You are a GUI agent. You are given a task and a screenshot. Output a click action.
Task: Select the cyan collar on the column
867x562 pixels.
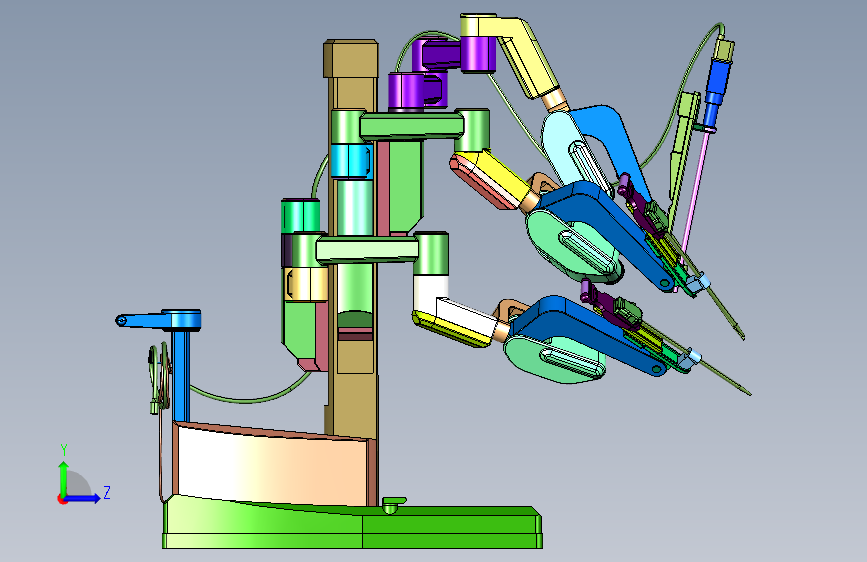coord(352,160)
